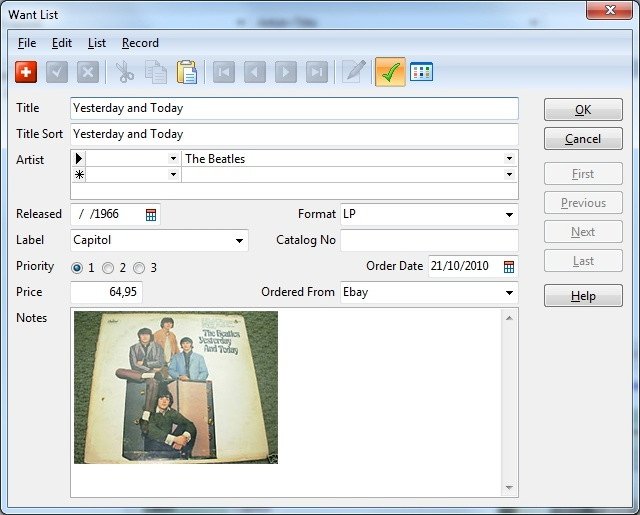Screen dimensions: 640x515
Task: Click the Notes scrollbar up arrow
Action: coord(509,318)
